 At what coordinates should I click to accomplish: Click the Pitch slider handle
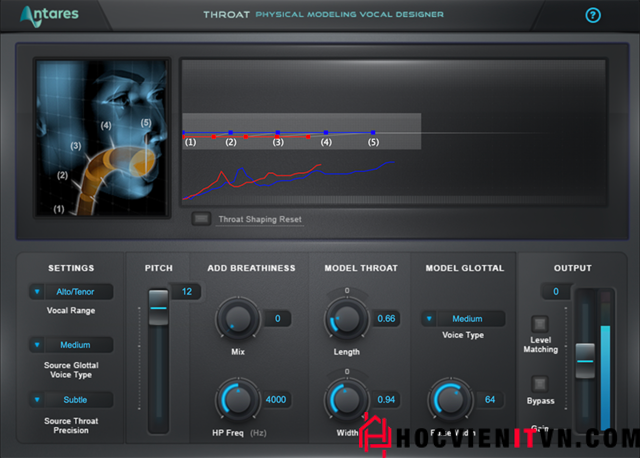158,307
